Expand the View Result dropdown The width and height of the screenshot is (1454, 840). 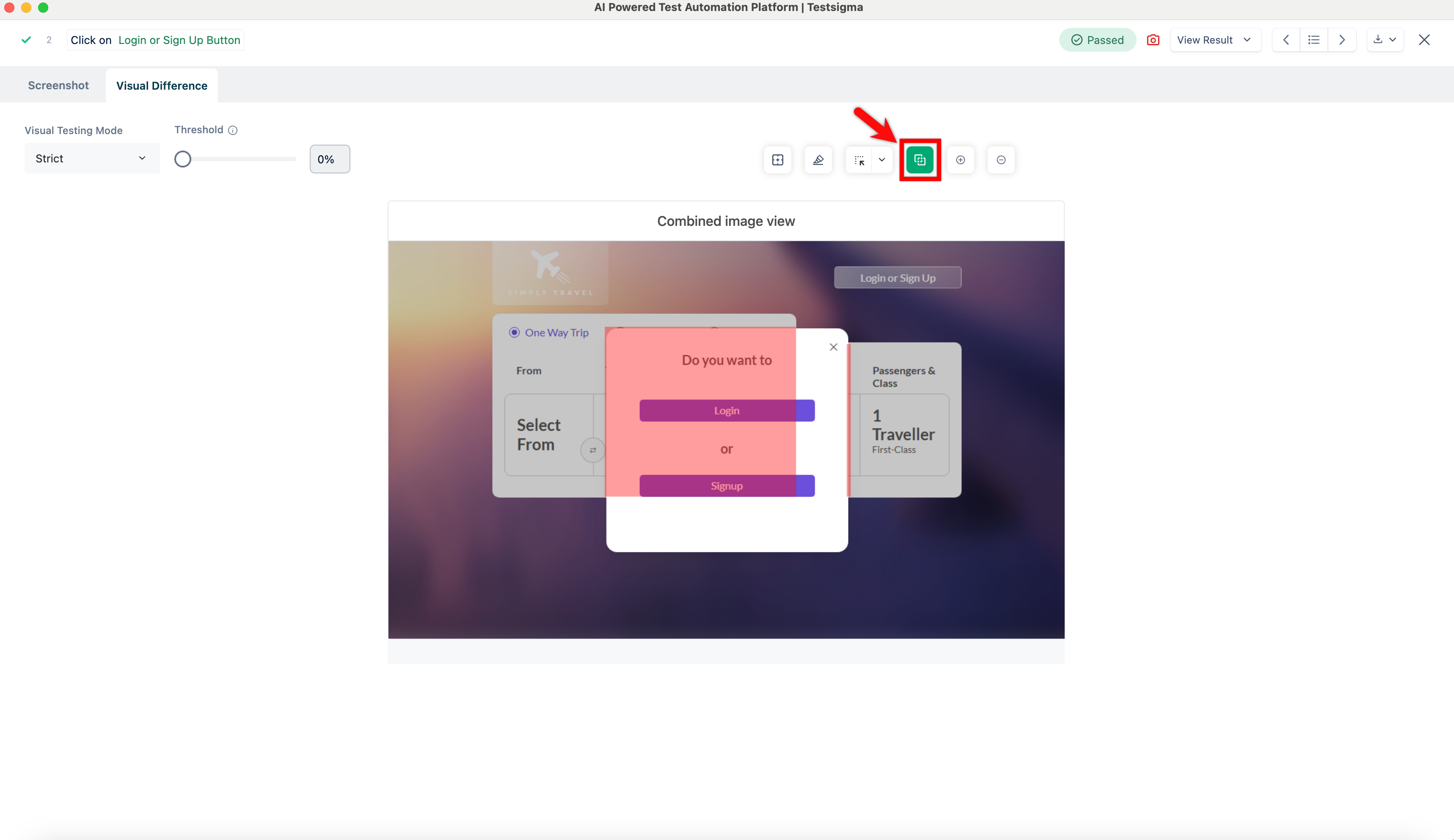(x=1214, y=40)
